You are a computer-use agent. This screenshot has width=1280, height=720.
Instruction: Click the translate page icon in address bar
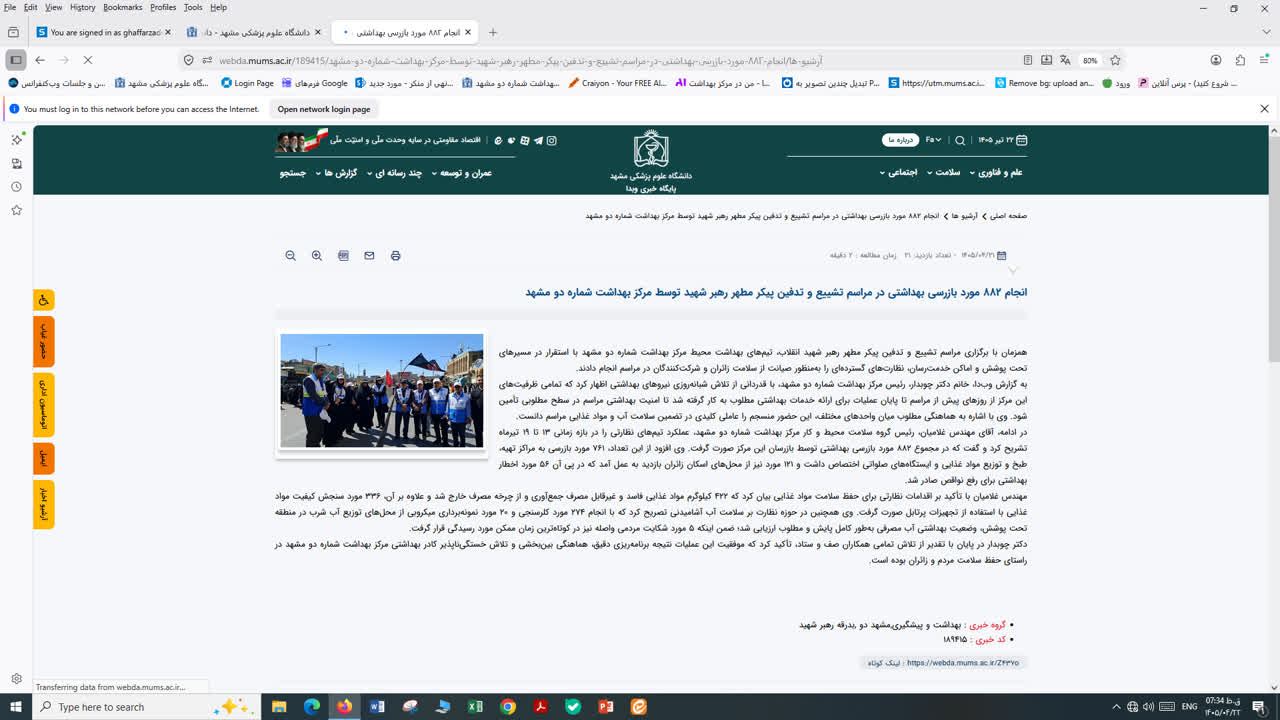click(x=1065, y=60)
